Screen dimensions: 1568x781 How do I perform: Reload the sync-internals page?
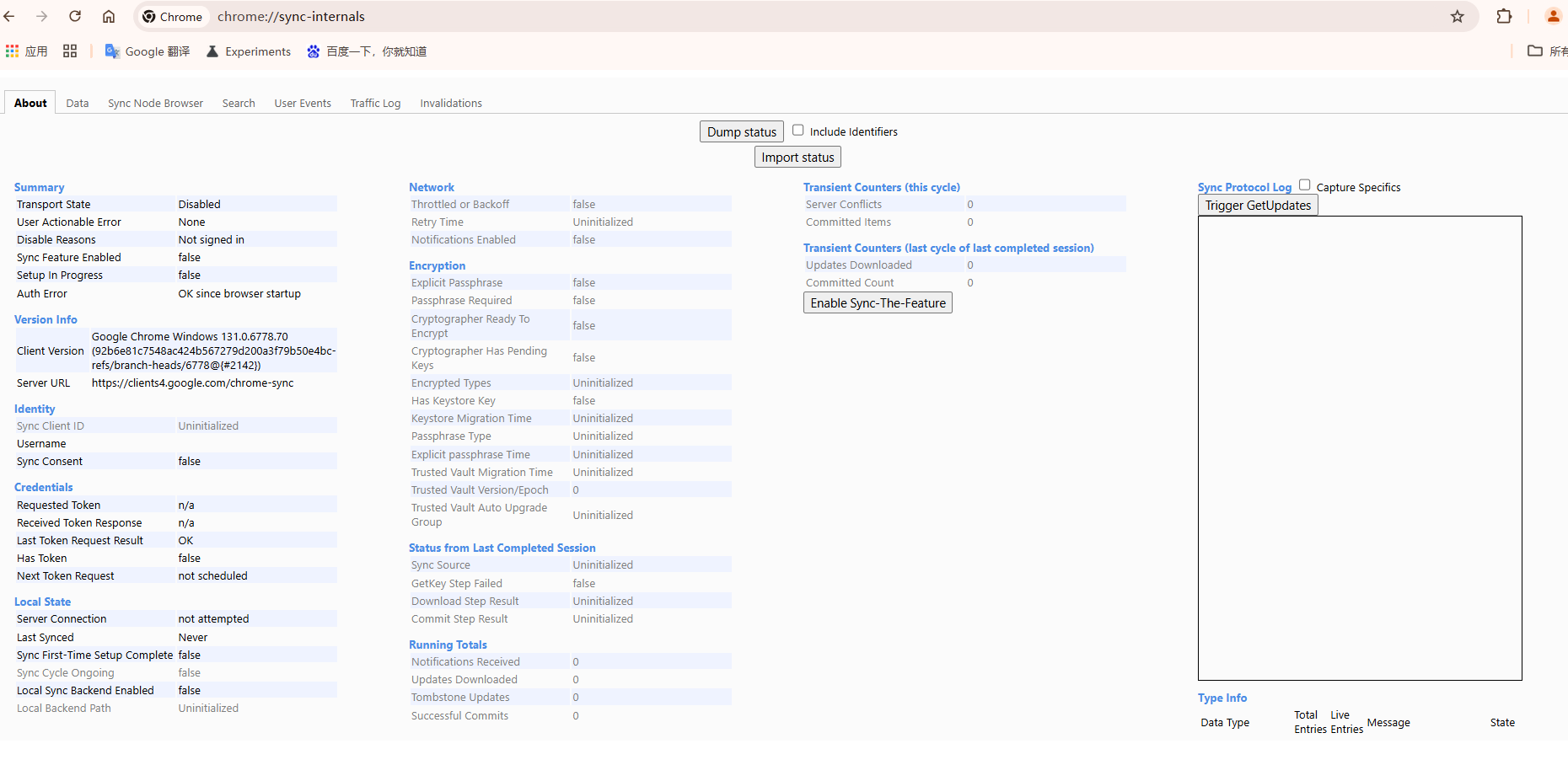(75, 16)
